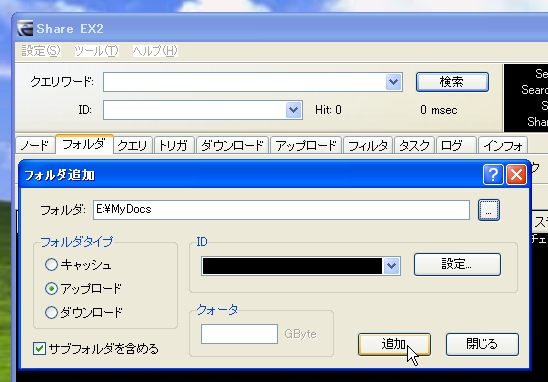The image size is (548, 382).
Task: Click the 追加 button
Action: 394,344
